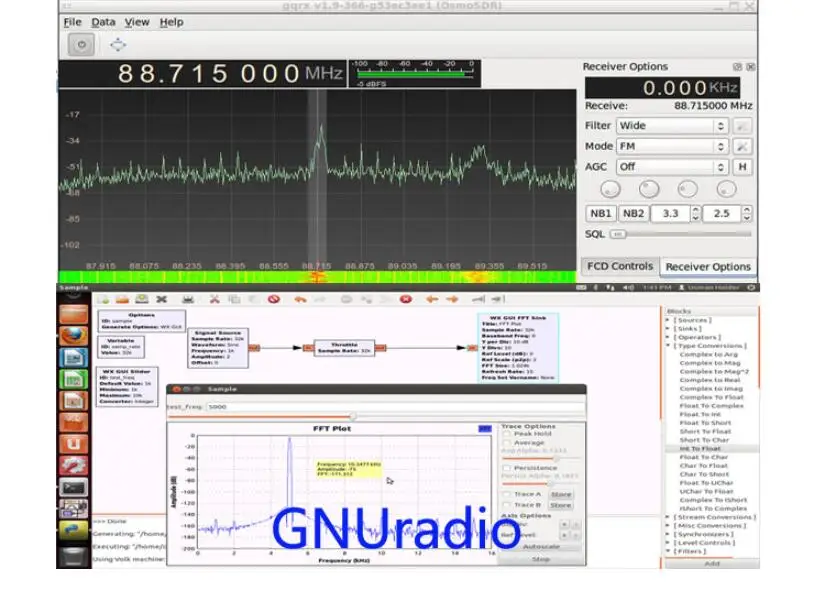Click the Stop button in FFT Plot
Screen dimensions: 833x592
click(541, 559)
